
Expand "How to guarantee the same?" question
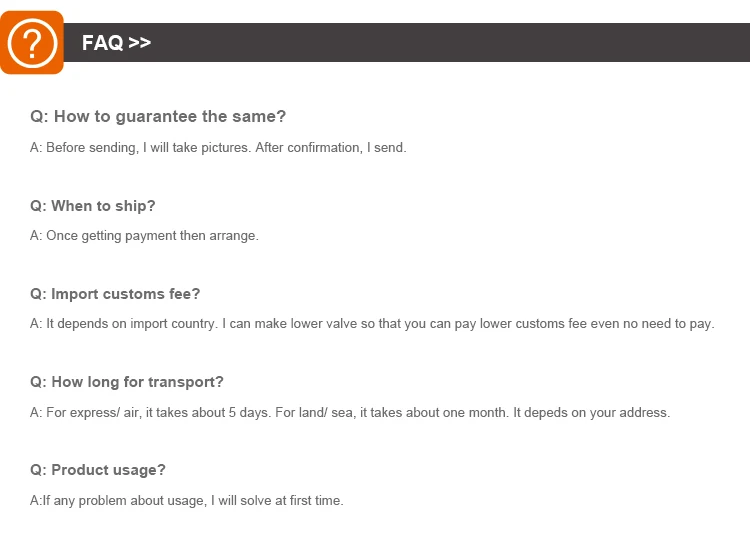pos(158,117)
